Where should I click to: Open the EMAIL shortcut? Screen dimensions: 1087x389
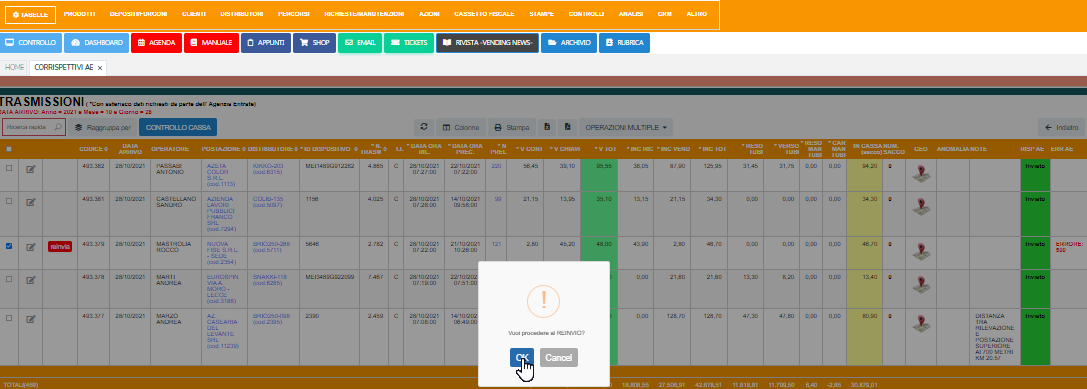click(360, 43)
